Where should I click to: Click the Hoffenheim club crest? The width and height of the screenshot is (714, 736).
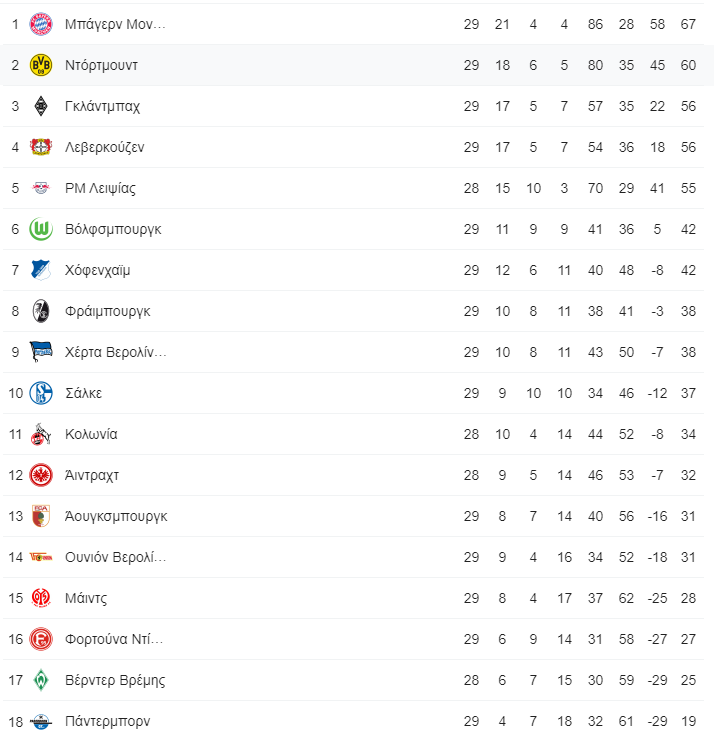click(x=41, y=270)
